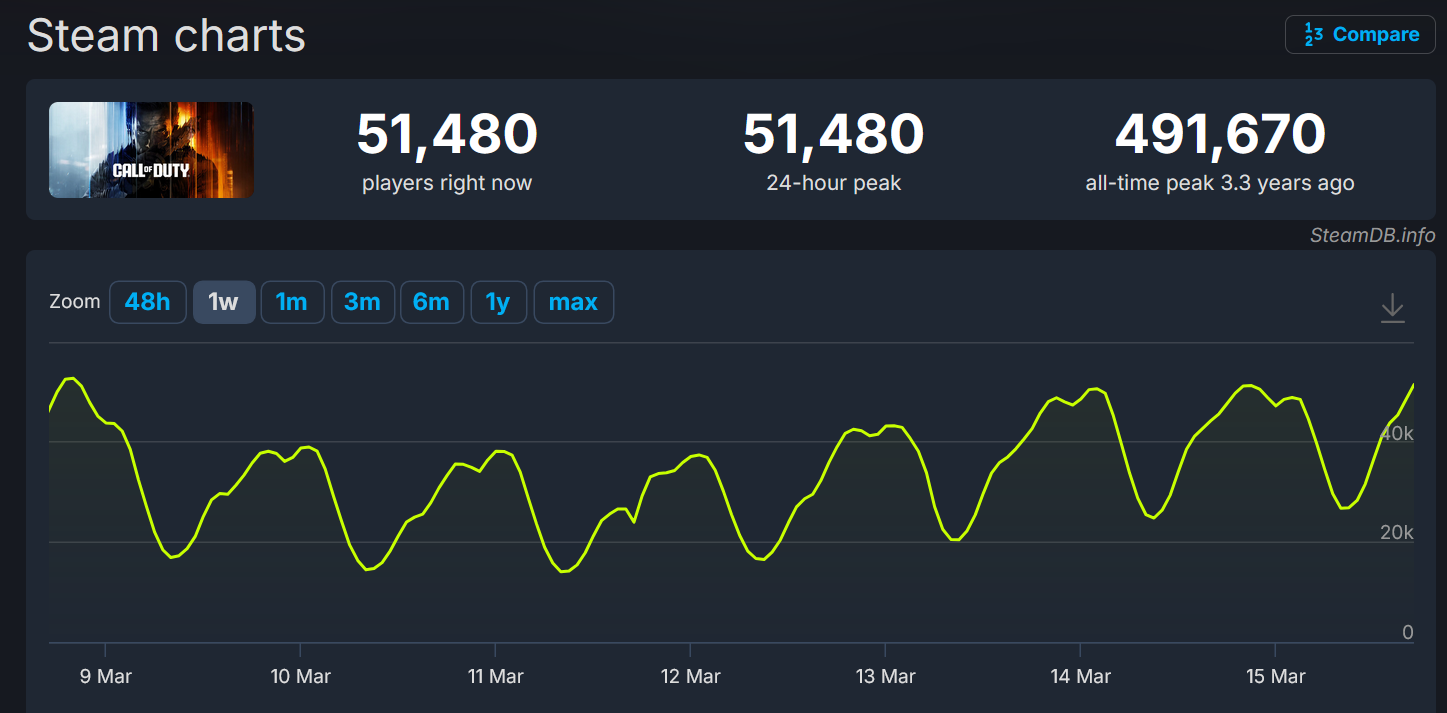Image resolution: width=1447 pixels, height=713 pixels.
Task: Click the Steam charts heading
Action: pos(166,36)
